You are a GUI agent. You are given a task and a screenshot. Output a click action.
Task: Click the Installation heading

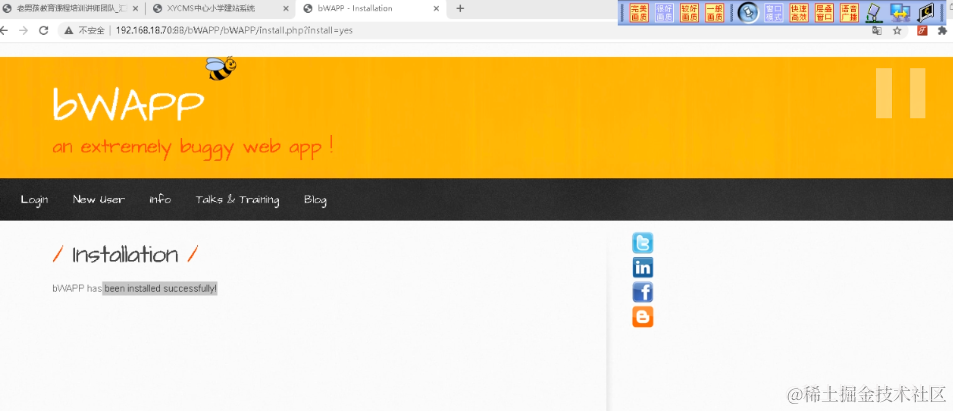click(125, 254)
